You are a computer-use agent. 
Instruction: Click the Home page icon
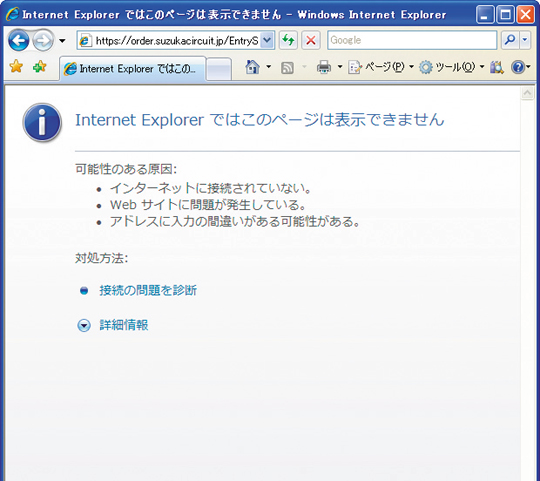click(252, 67)
